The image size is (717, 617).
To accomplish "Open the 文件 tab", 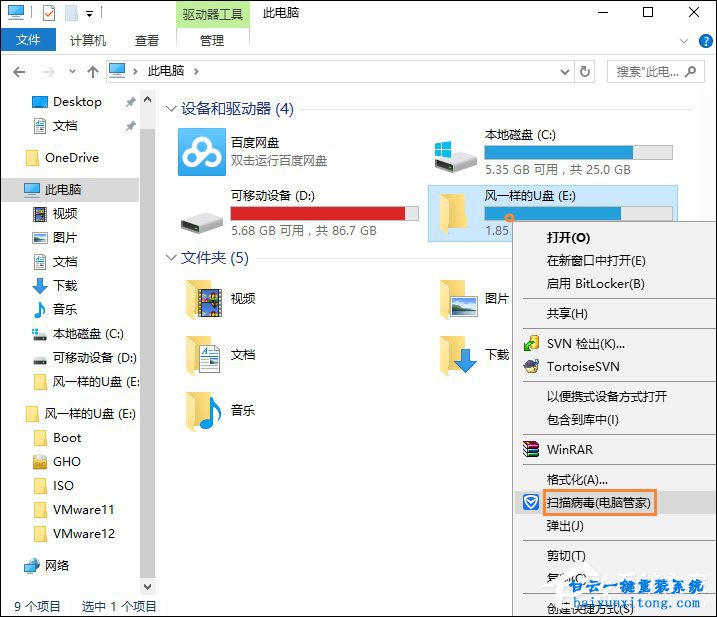I will [x=28, y=40].
